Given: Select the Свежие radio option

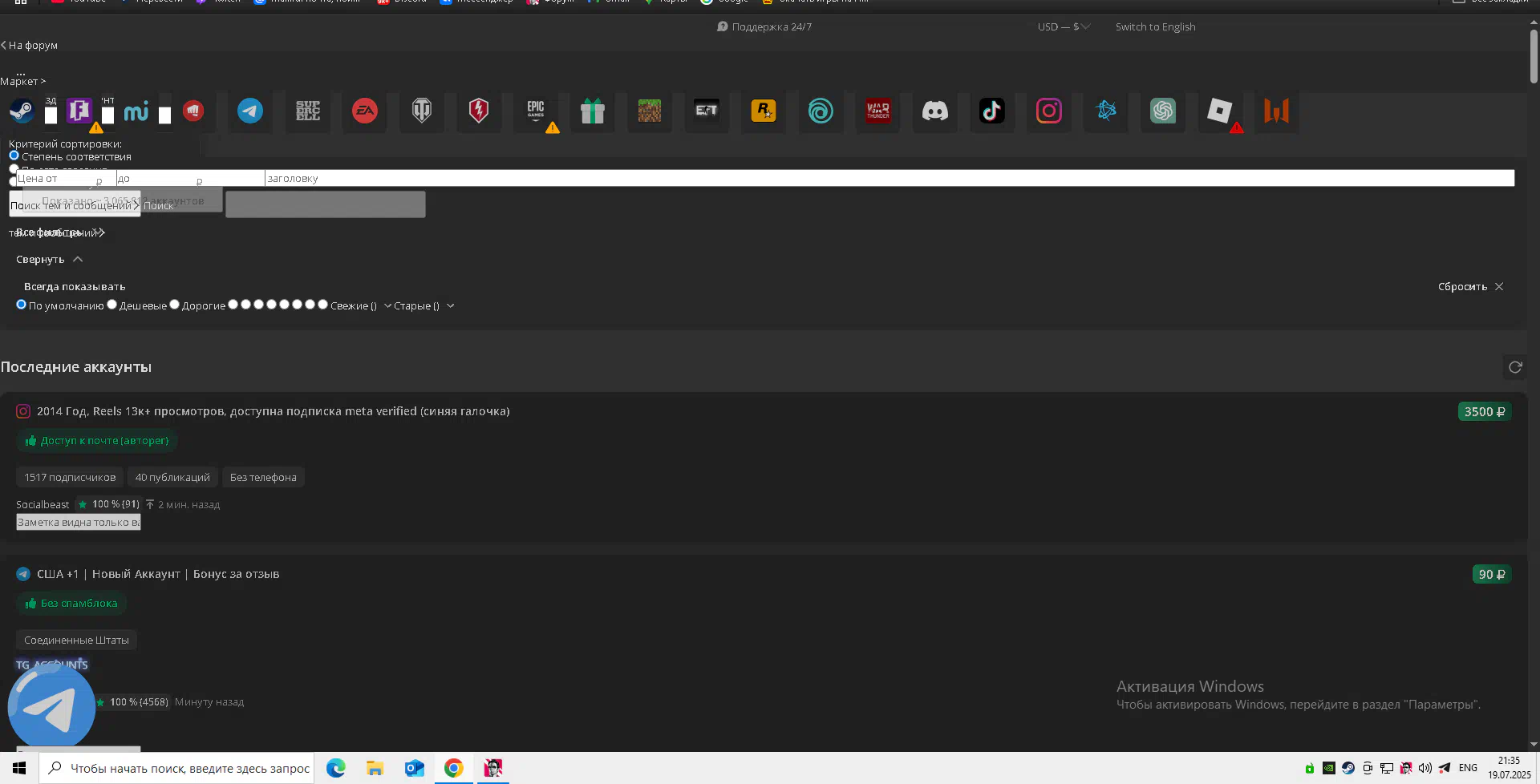Looking at the screenshot, I should [x=322, y=305].
